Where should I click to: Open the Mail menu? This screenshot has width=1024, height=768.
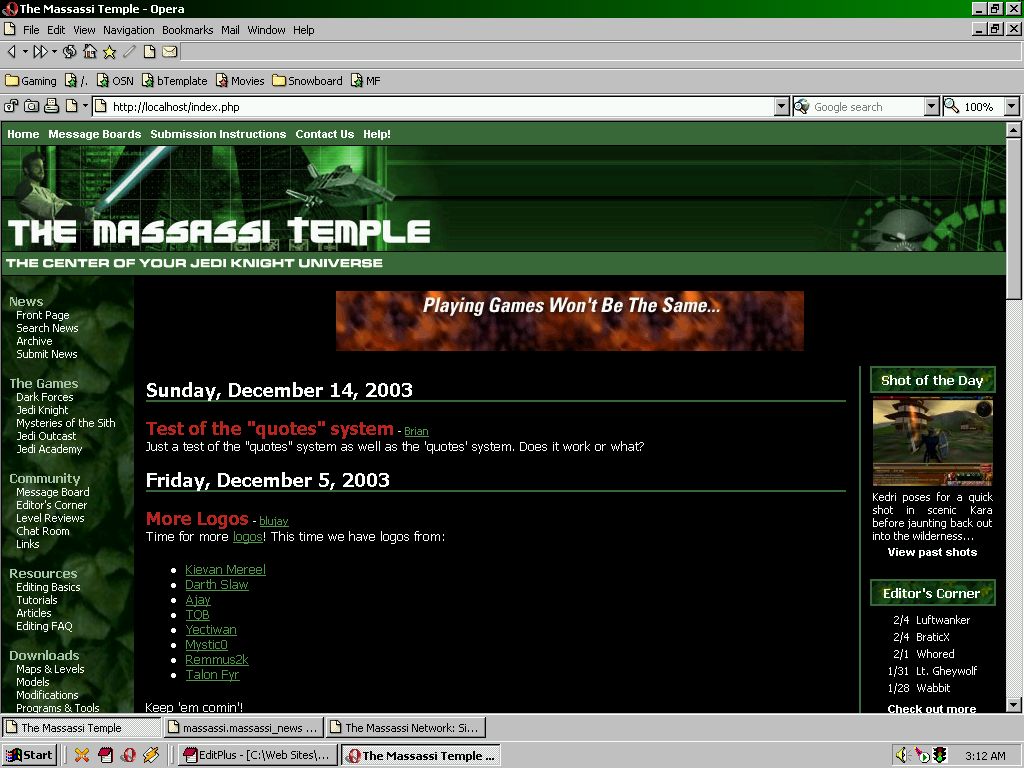click(x=230, y=30)
